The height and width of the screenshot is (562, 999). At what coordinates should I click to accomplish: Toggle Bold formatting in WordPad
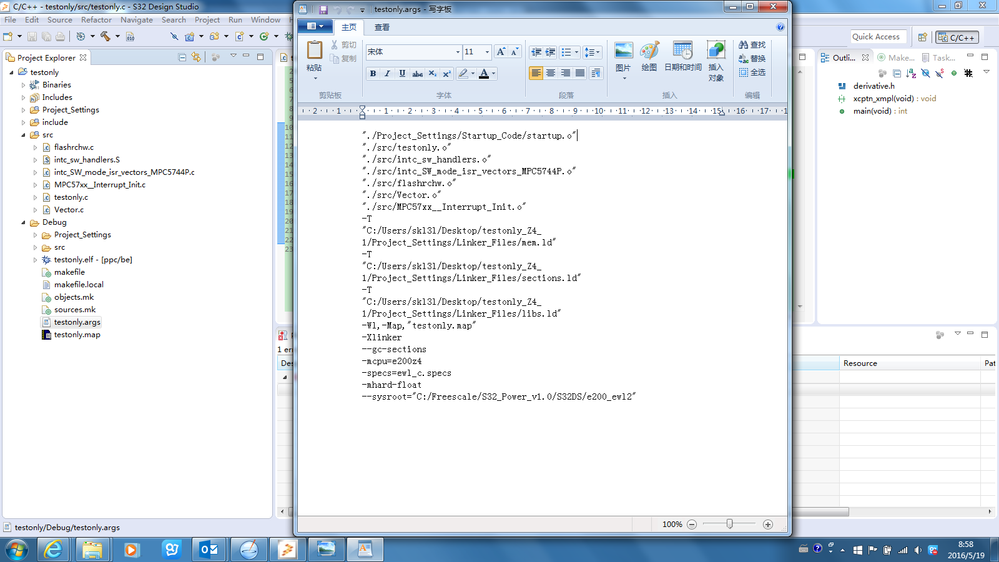pos(373,73)
